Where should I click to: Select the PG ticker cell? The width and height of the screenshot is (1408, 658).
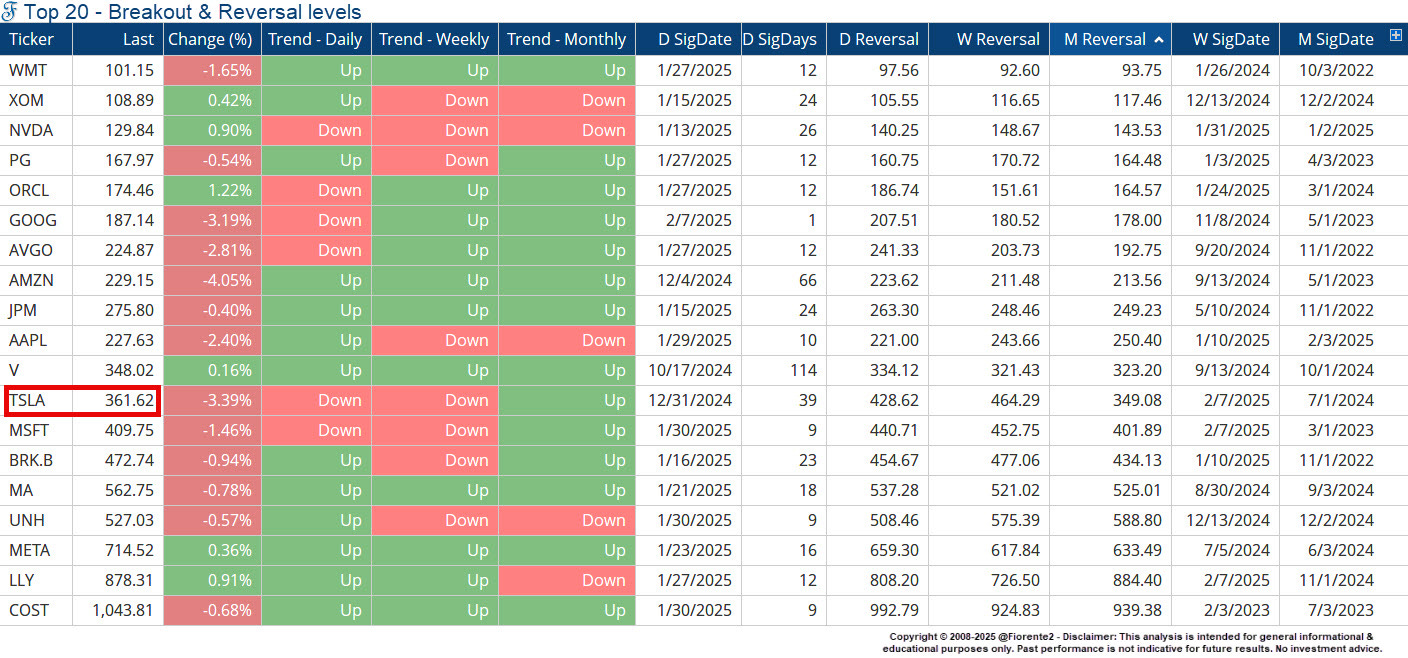[x=36, y=160]
